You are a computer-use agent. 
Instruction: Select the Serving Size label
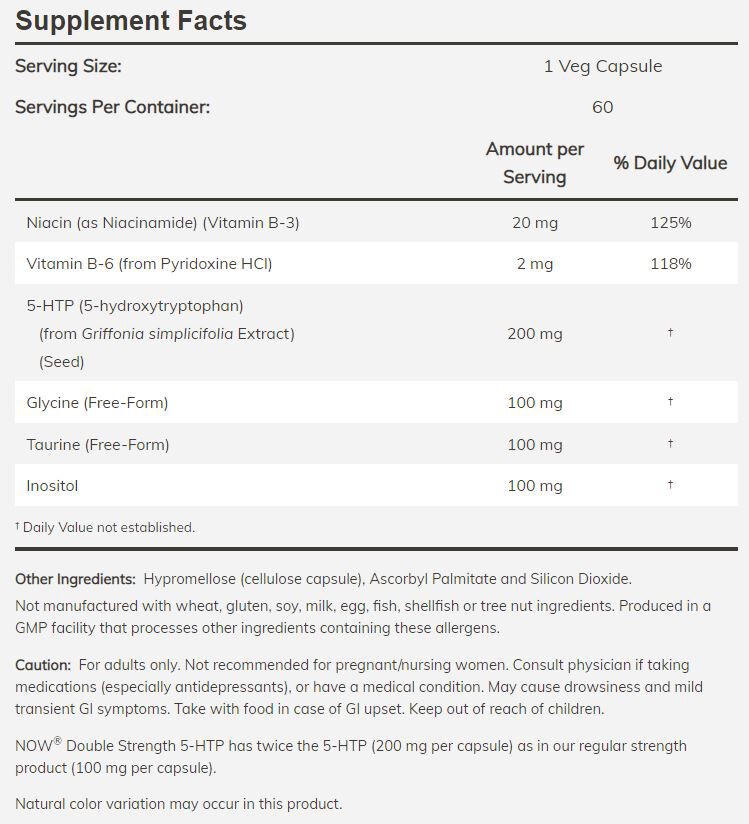68,66
